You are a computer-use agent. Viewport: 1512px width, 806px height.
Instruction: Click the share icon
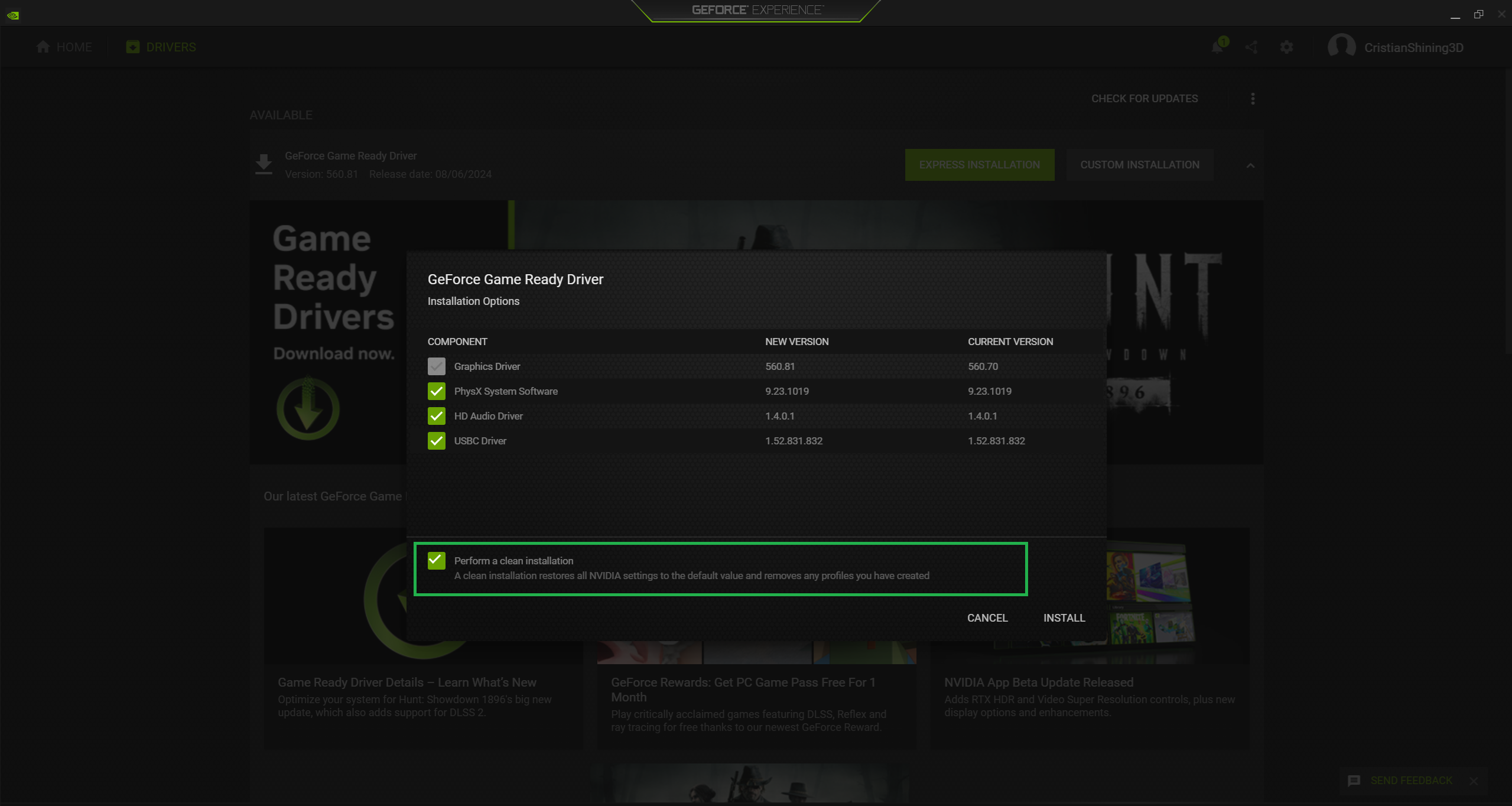(1251, 47)
